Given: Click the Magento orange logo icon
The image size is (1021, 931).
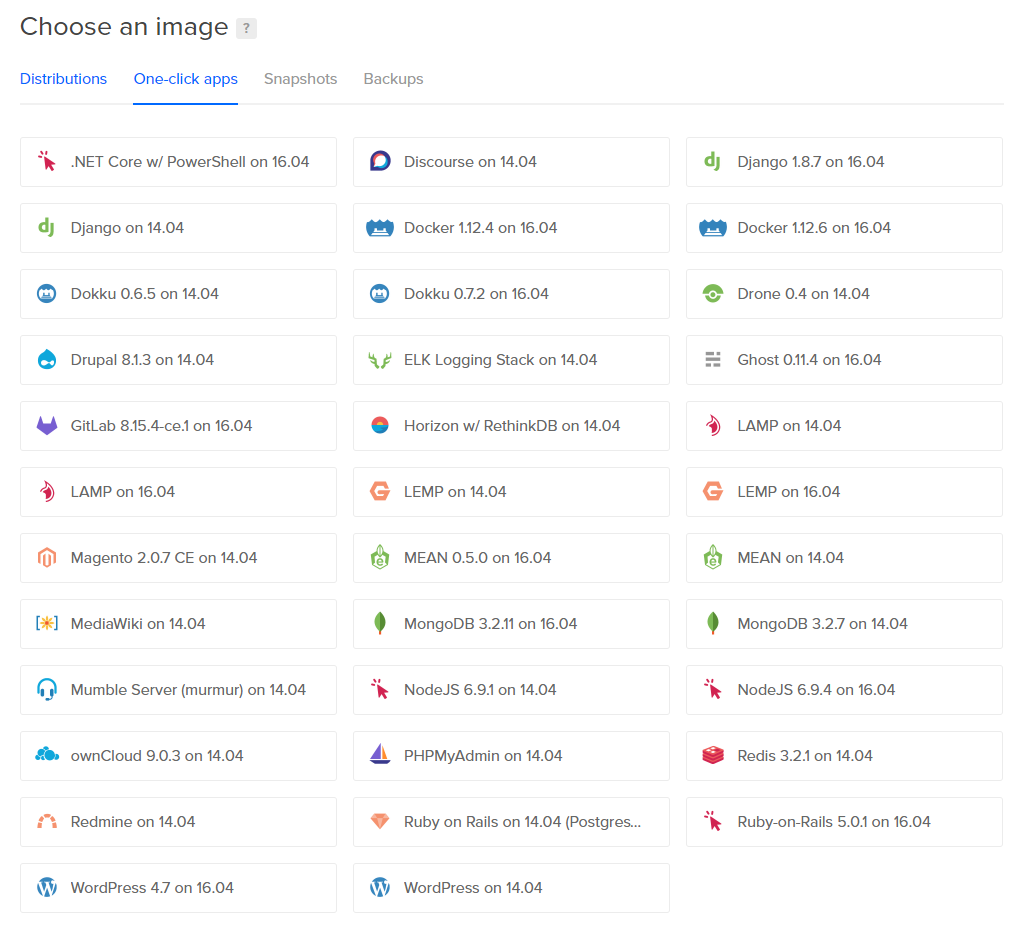Looking at the screenshot, I should [x=46, y=557].
